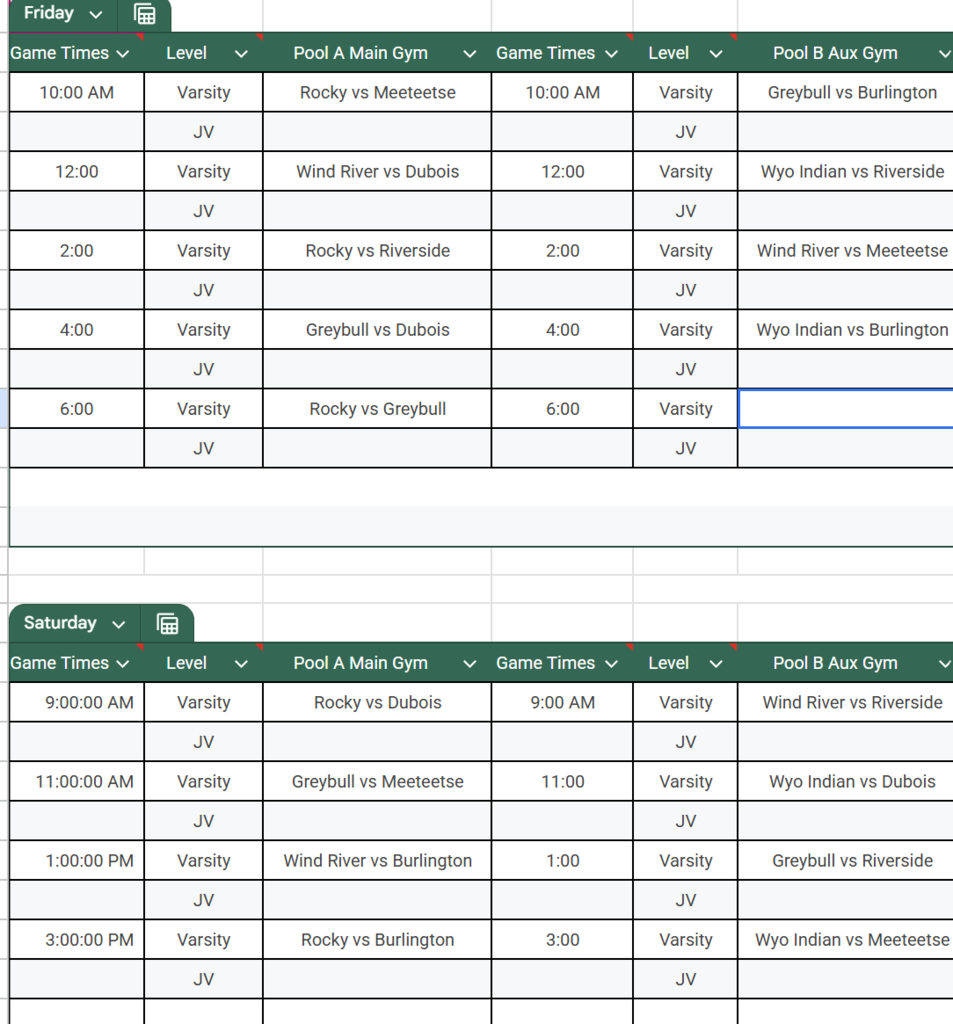
Task: Select the Rocky vs Meeteetse cell
Action: pos(377,92)
